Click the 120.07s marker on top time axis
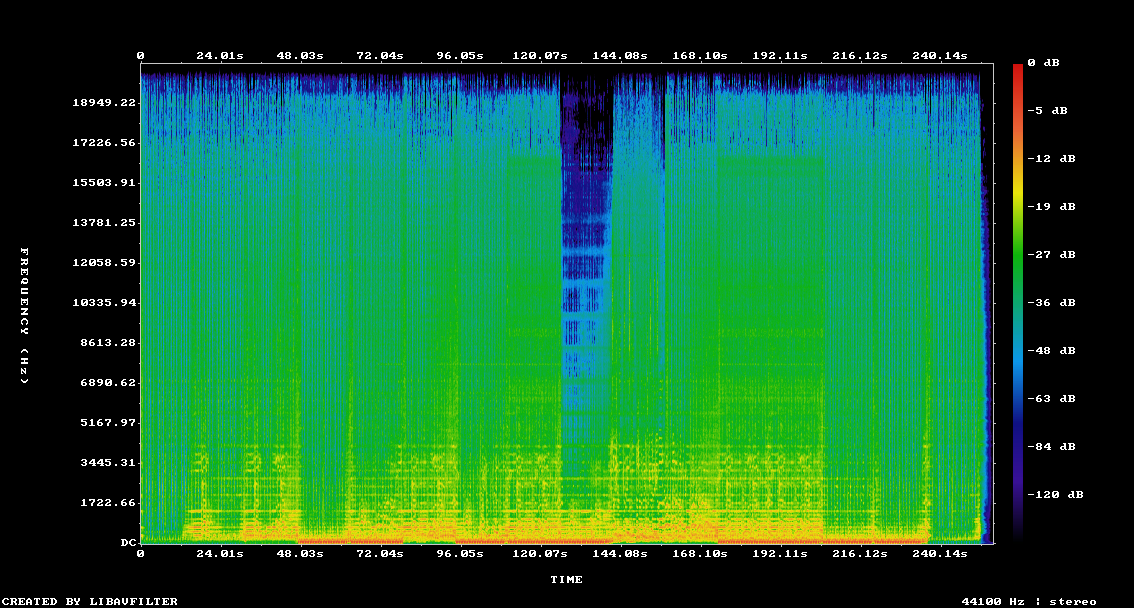Viewport: 1134px width, 608px height. 540,56
